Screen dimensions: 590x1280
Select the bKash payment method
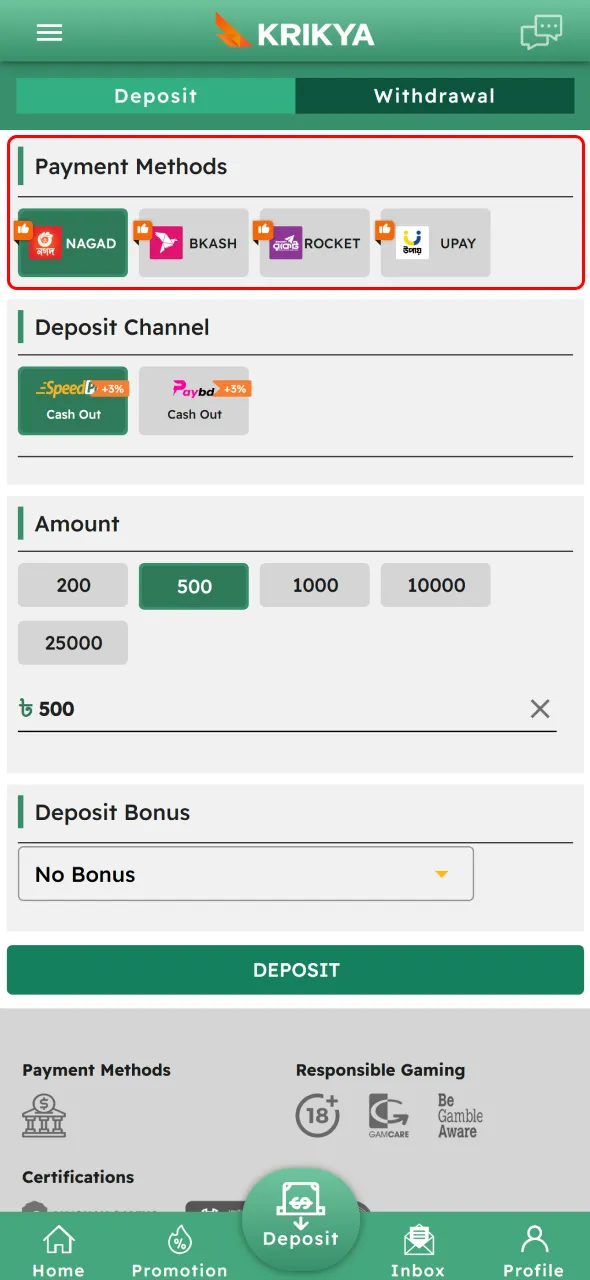tap(193, 242)
